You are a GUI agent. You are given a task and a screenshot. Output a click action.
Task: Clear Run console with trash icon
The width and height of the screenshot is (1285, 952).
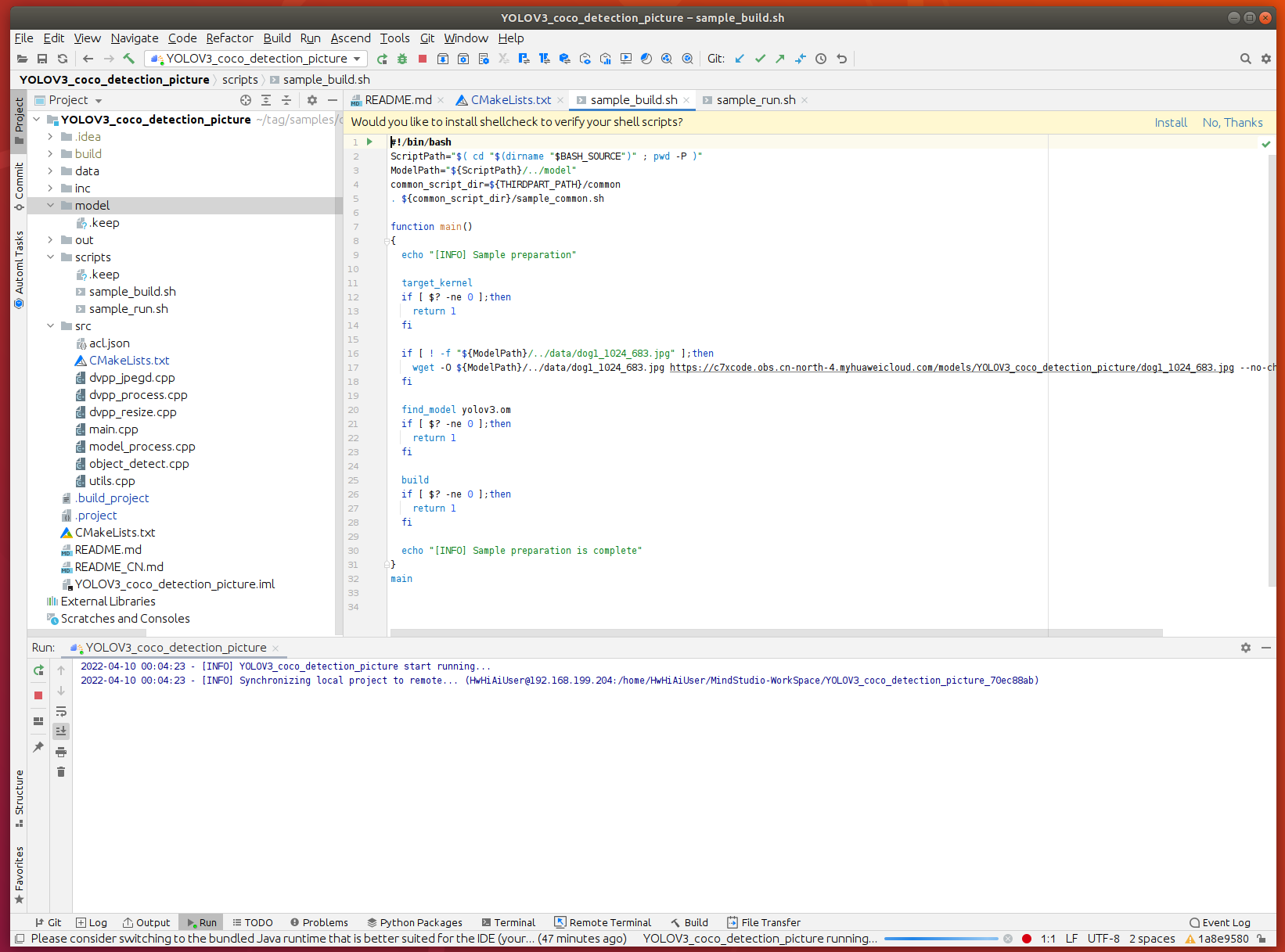point(61,772)
